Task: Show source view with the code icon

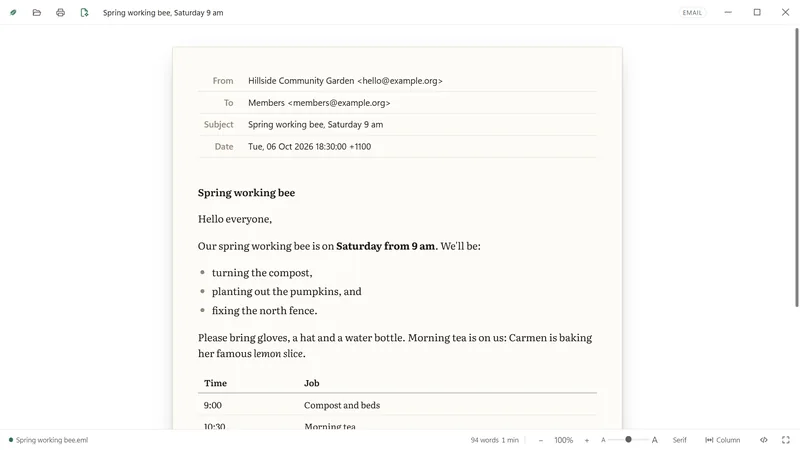Action: pyautogui.click(x=764, y=440)
